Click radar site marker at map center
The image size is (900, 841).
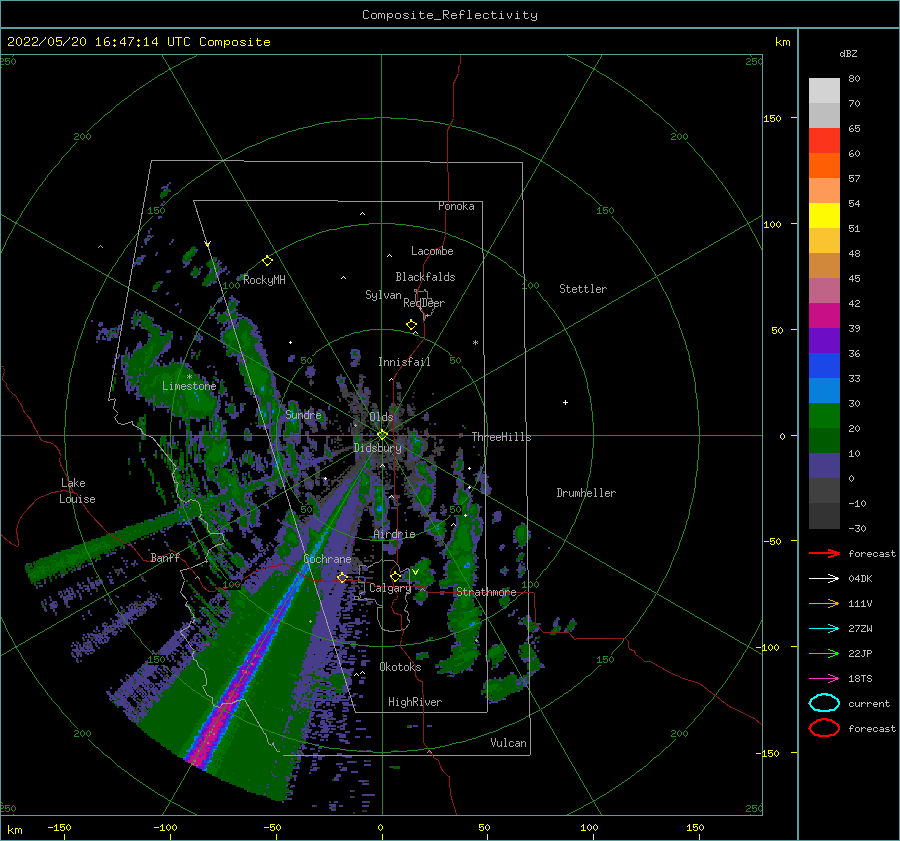tap(382, 435)
